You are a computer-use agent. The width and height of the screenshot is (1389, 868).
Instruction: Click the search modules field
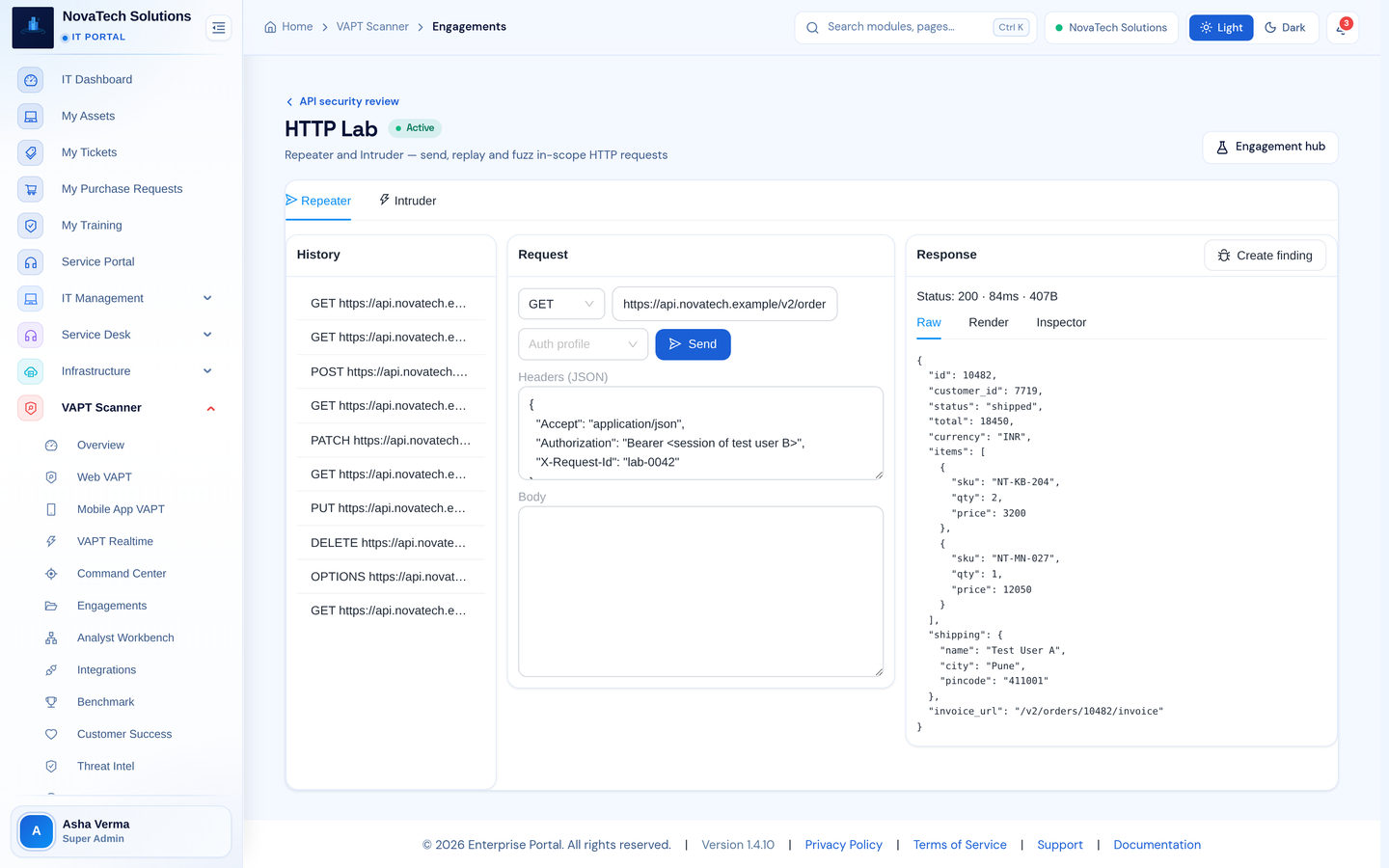pyautogui.click(x=915, y=28)
